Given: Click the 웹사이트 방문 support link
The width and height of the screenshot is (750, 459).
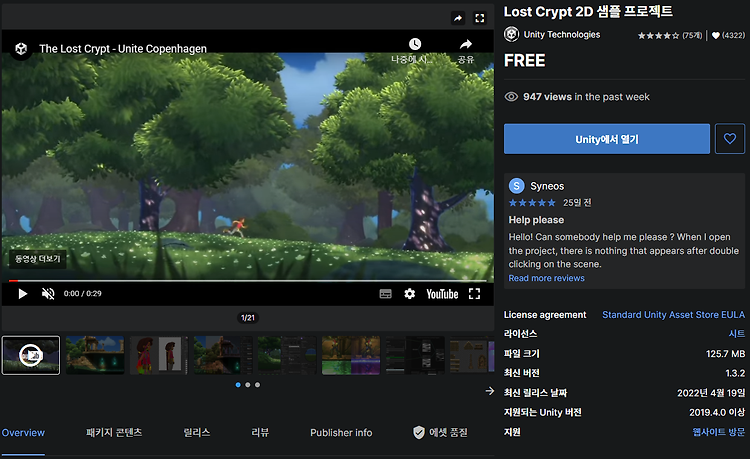Looking at the screenshot, I should [718, 432].
